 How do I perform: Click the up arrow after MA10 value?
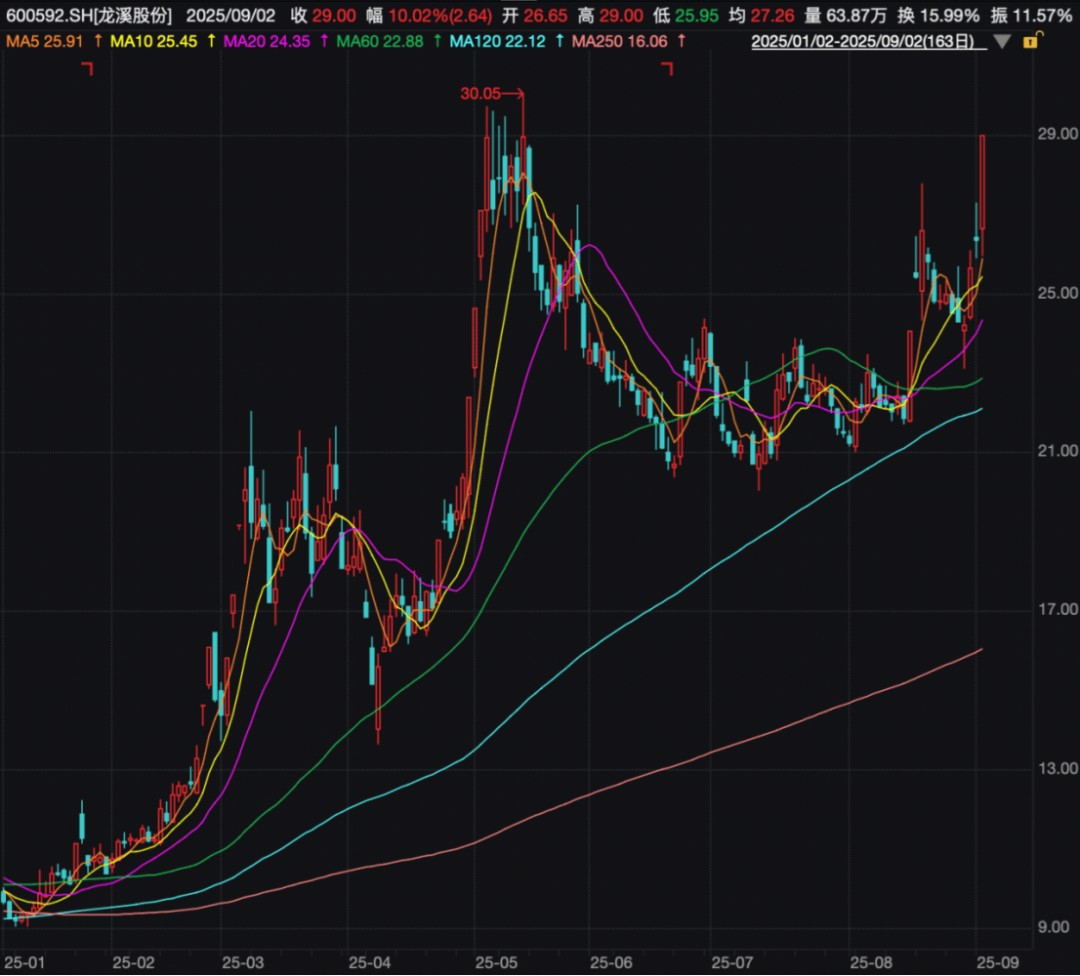click(x=209, y=41)
